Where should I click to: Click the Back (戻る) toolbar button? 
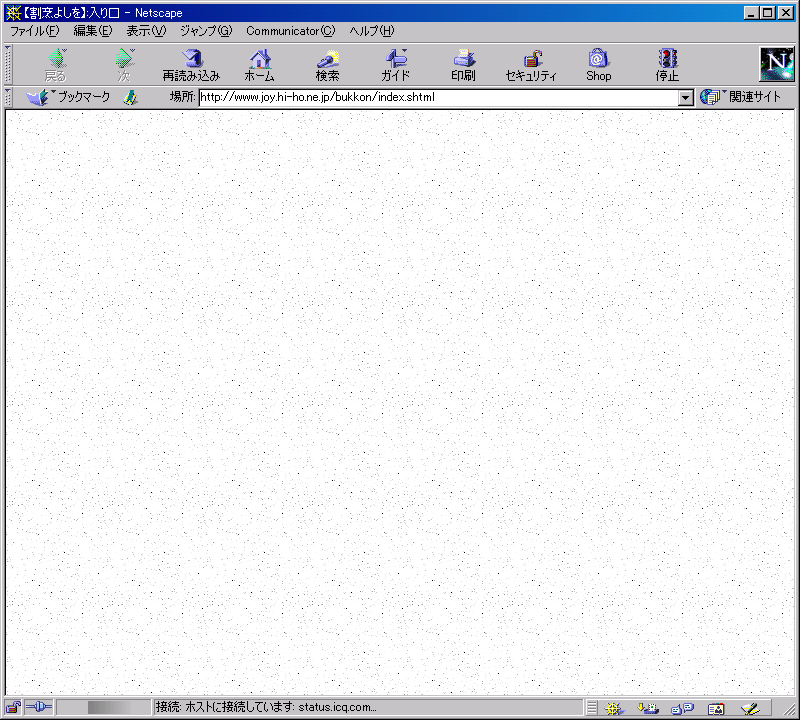point(56,65)
